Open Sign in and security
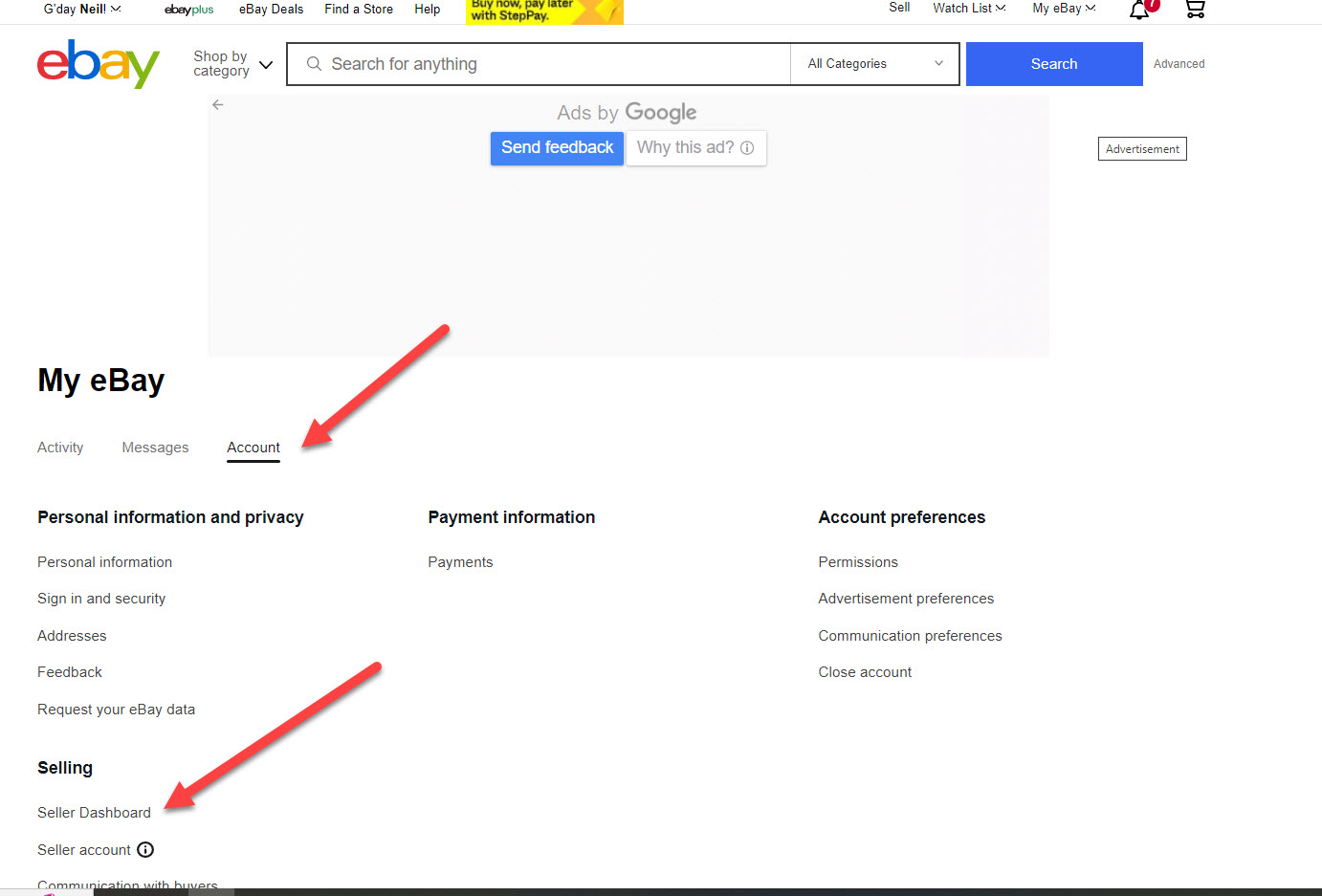 click(x=101, y=599)
